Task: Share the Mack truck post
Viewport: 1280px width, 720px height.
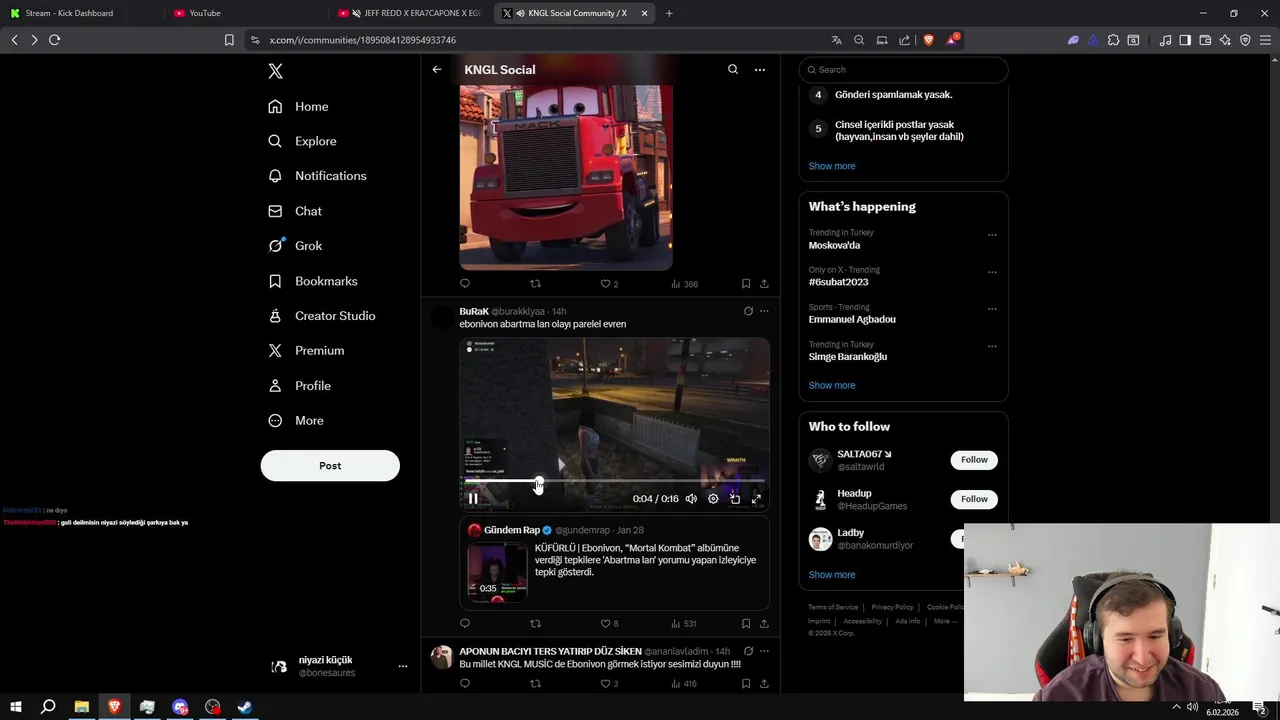Action: pyautogui.click(x=764, y=284)
